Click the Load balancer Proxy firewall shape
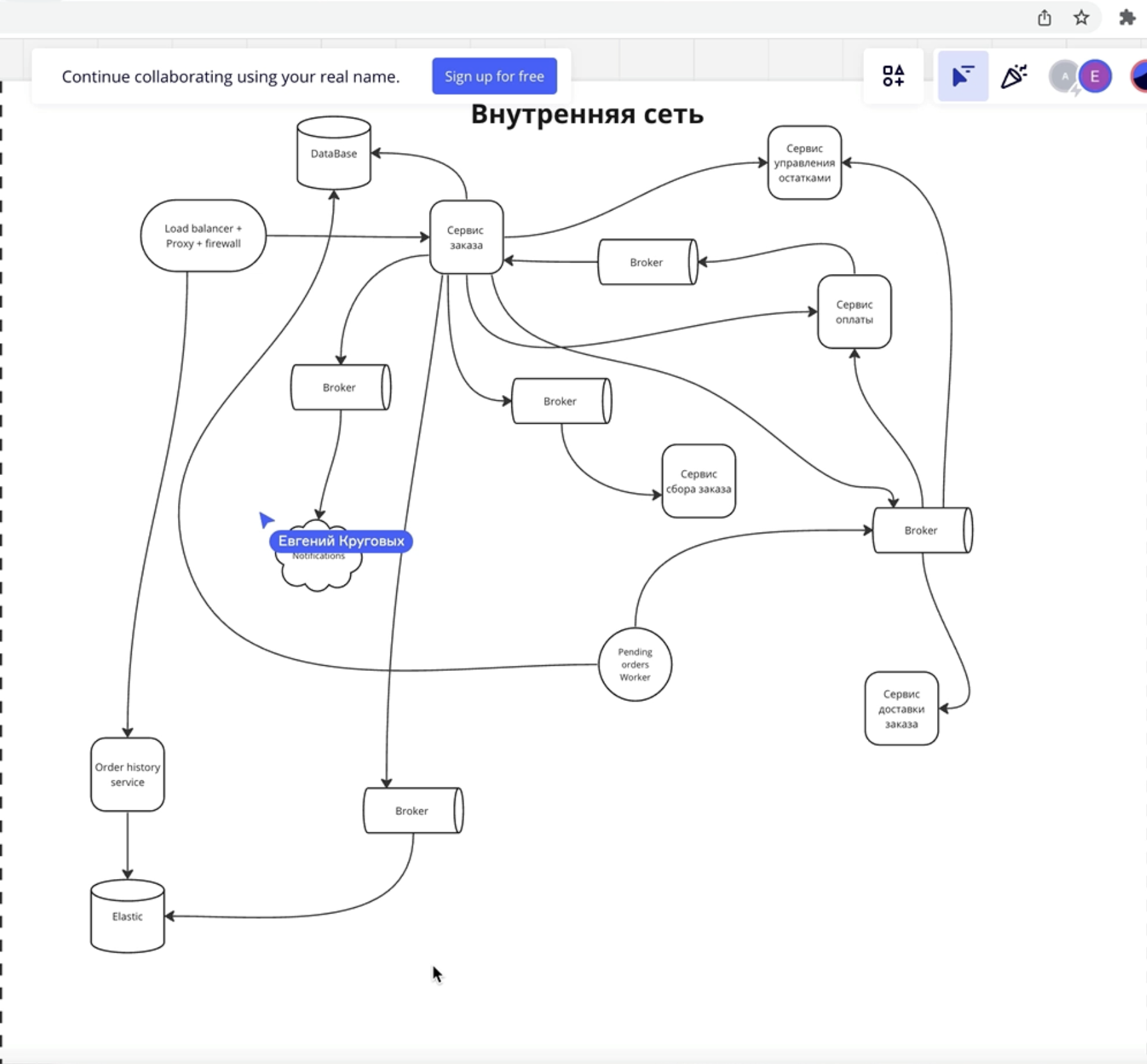Viewport: 1147px width, 1064px height. pyautogui.click(x=203, y=236)
